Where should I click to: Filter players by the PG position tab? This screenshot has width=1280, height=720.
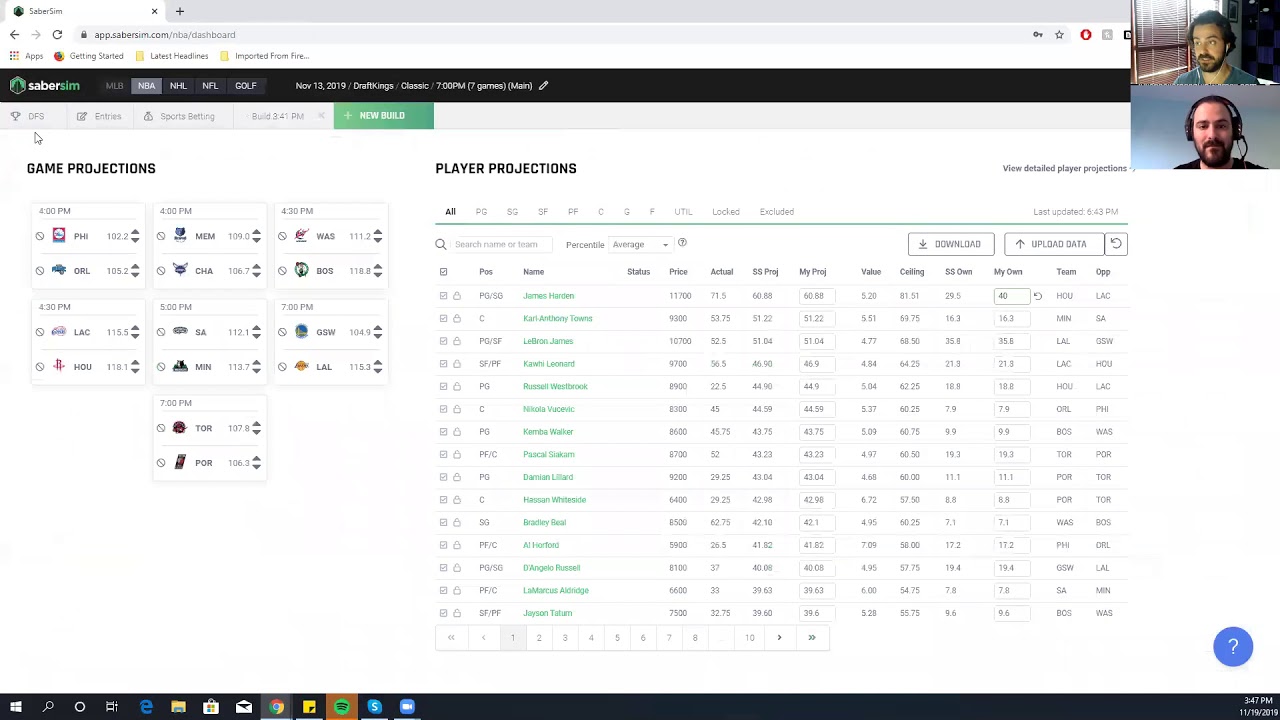[x=481, y=212]
